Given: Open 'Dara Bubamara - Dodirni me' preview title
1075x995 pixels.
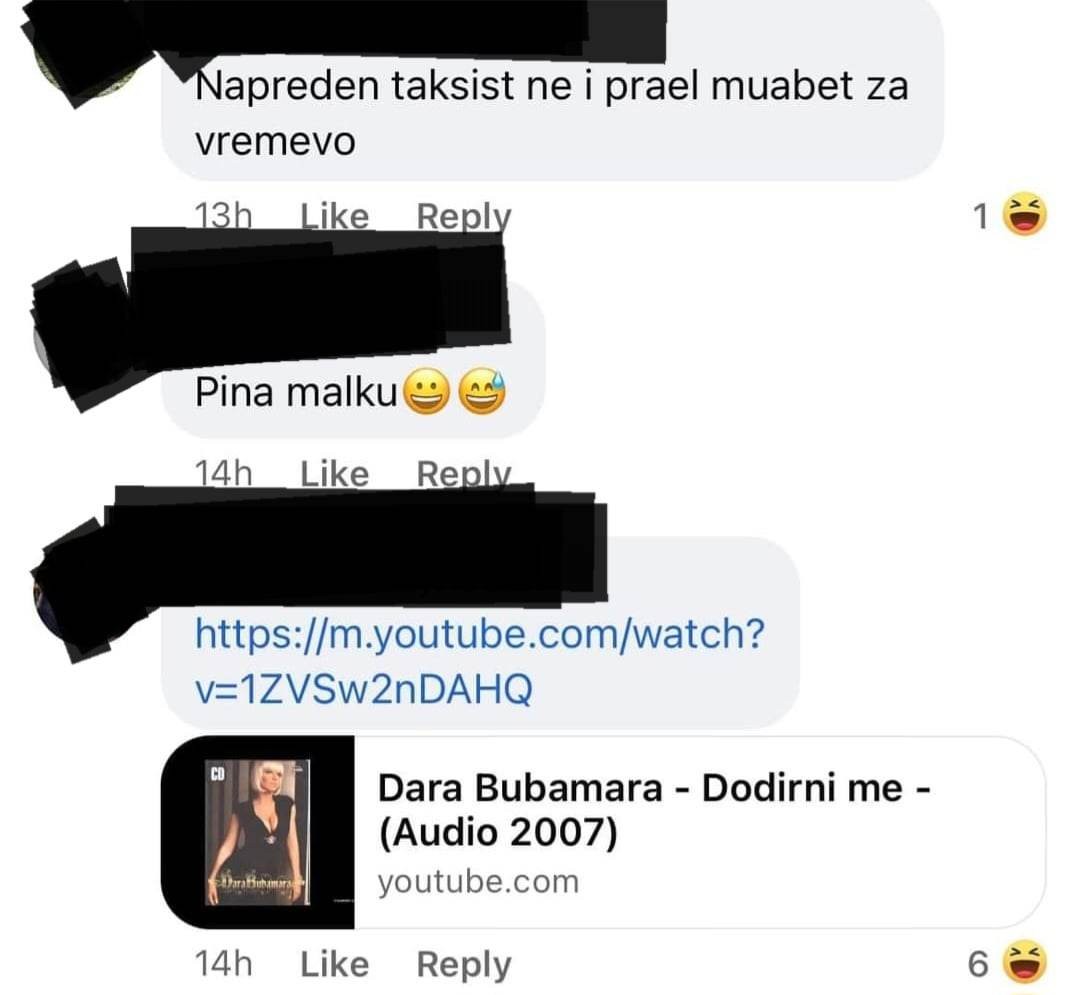Looking at the screenshot, I should pos(653,810).
